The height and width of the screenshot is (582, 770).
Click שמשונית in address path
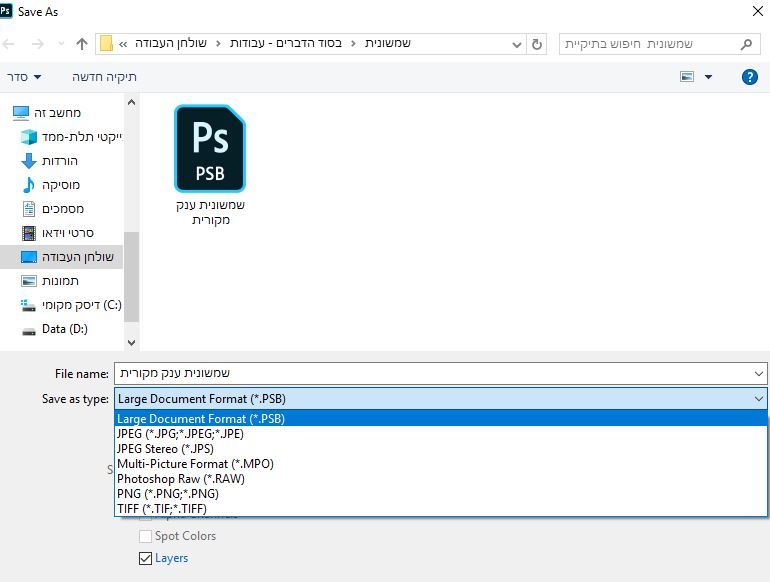387,43
